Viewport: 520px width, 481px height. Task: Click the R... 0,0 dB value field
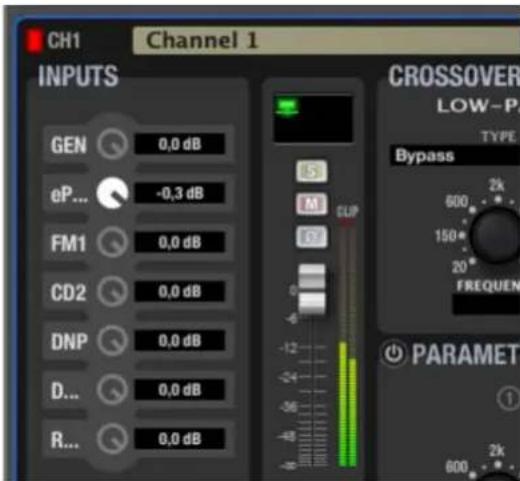[x=180, y=439]
